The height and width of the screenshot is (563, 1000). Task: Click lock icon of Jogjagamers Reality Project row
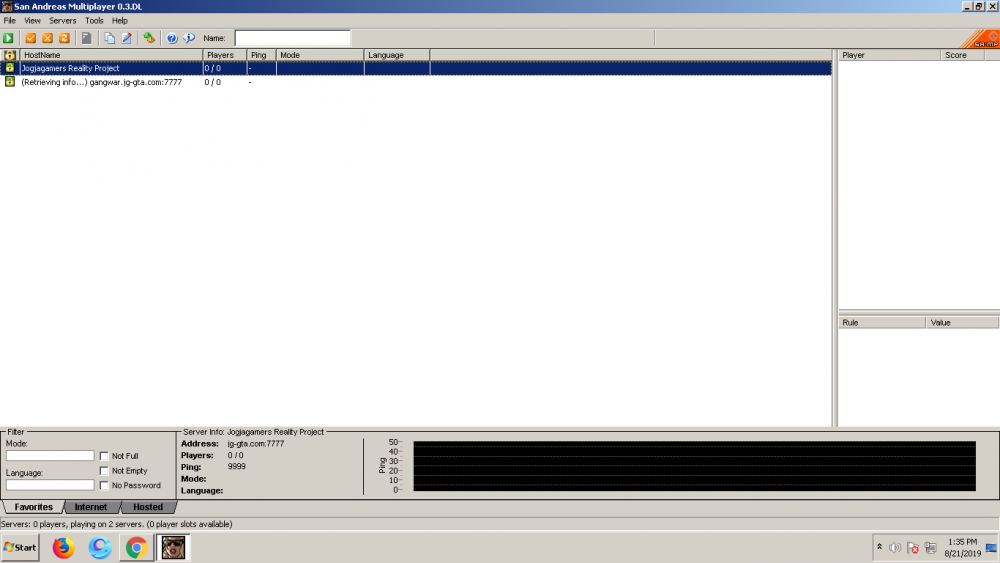[x=10, y=68]
